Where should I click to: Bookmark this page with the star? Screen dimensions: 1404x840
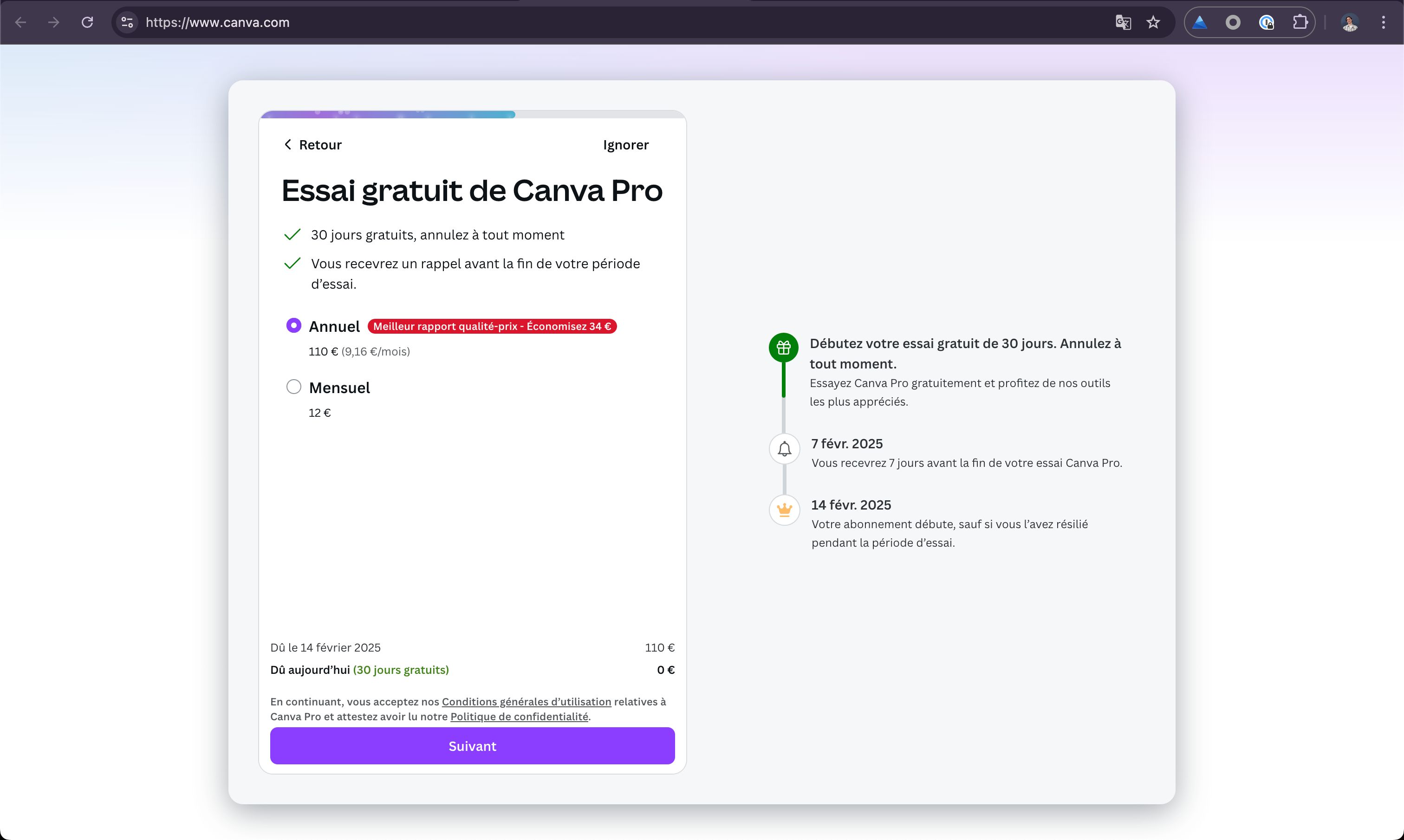pyautogui.click(x=1153, y=23)
